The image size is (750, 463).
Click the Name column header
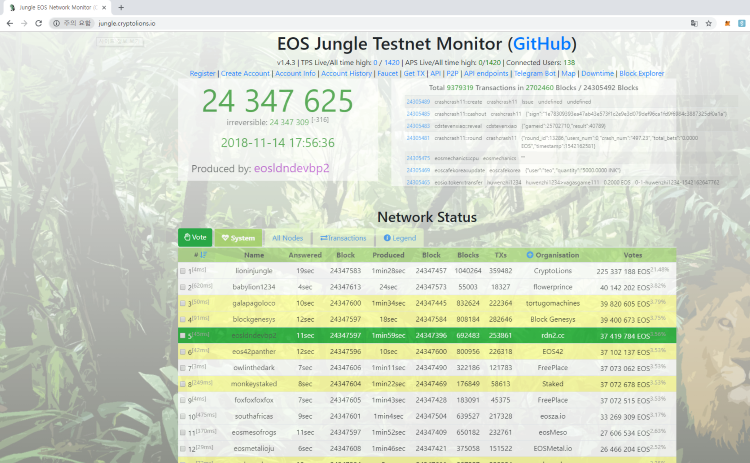(x=254, y=255)
